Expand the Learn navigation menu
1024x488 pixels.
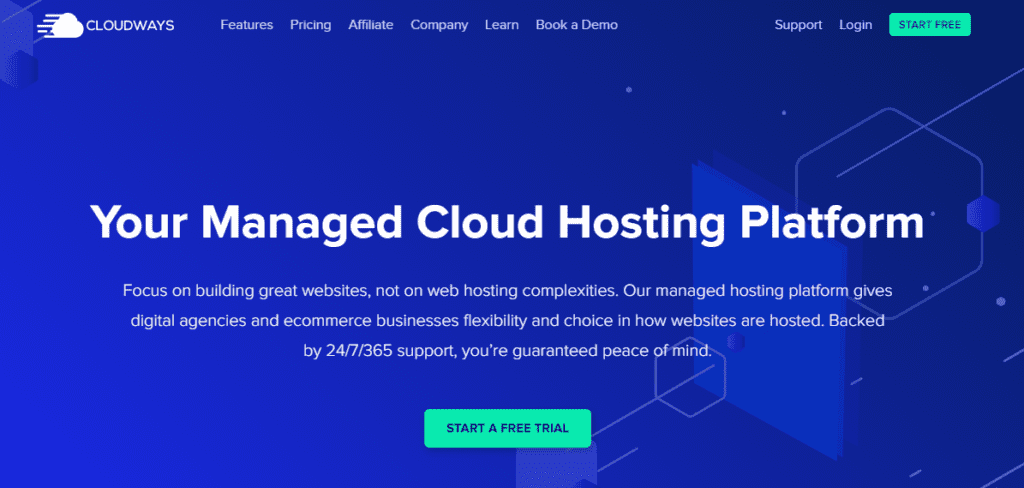coord(502,25)
